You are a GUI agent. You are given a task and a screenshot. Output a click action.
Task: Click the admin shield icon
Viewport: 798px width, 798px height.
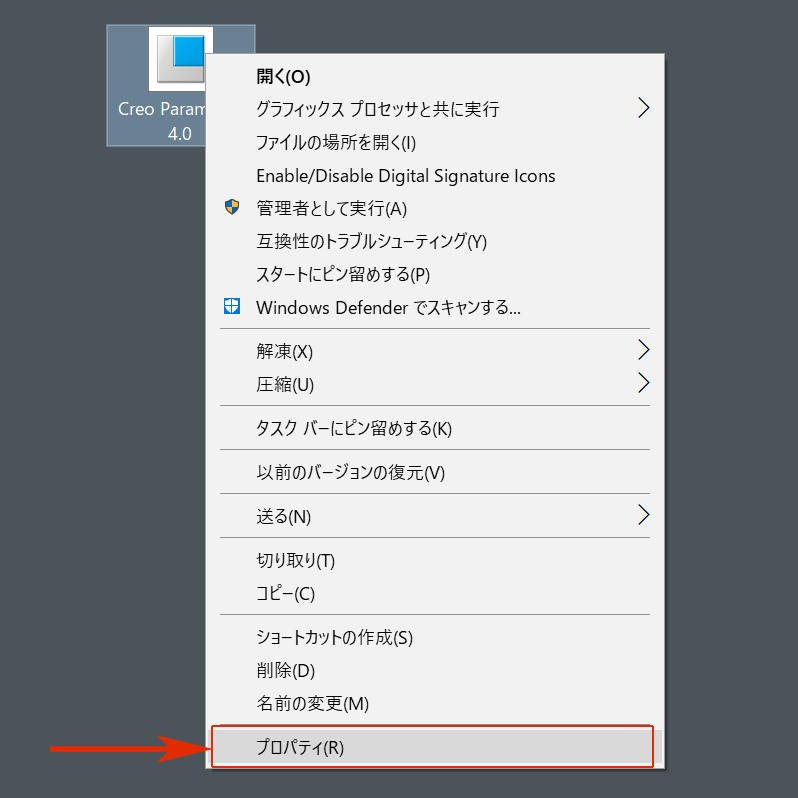click(x=232, y=208)
